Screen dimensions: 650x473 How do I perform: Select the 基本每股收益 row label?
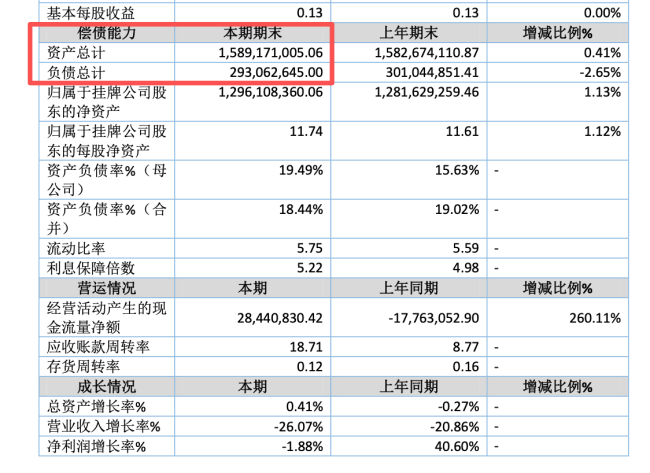pos(91,13)
